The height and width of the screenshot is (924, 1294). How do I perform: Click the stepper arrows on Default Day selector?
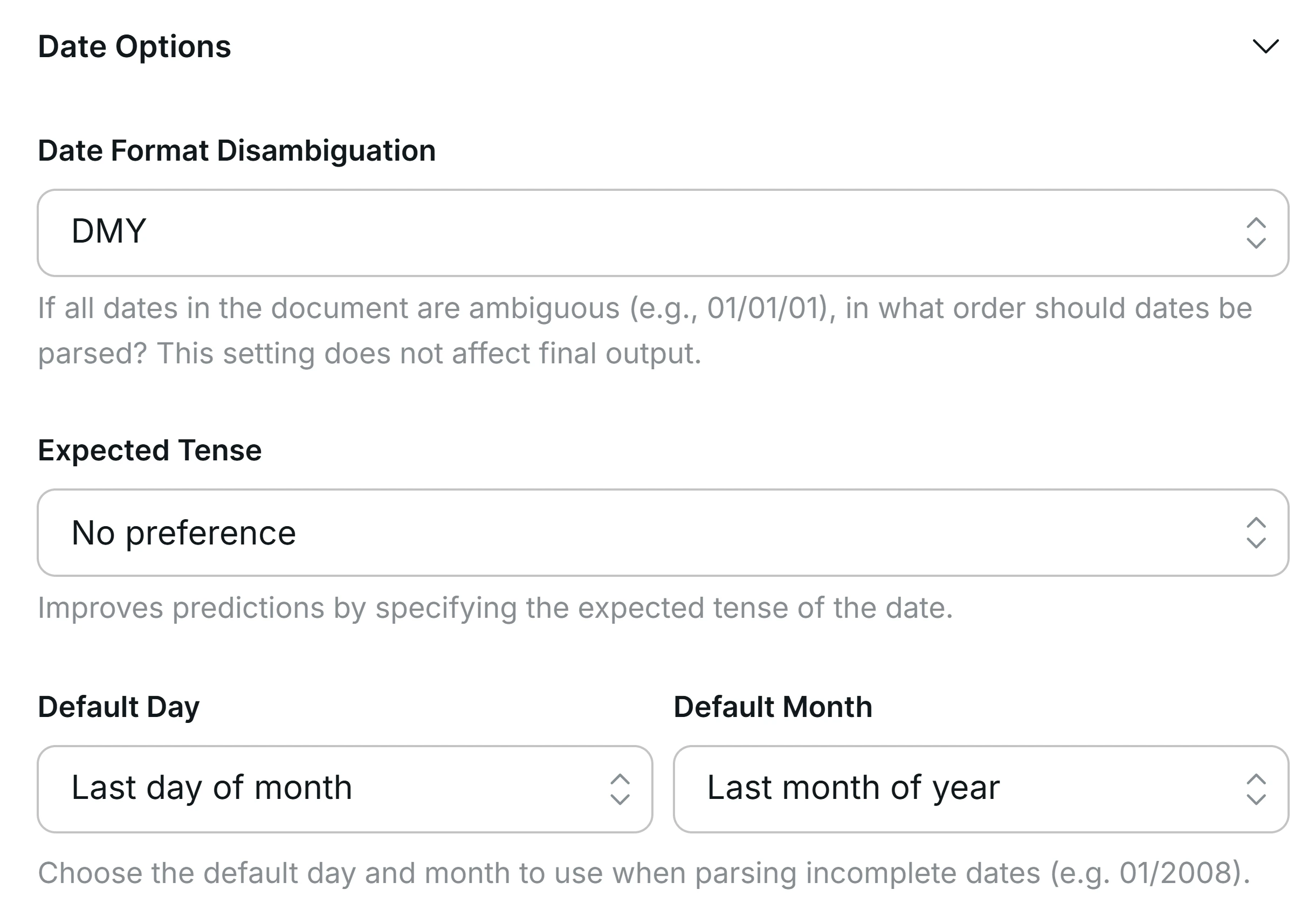pos(620,788)
